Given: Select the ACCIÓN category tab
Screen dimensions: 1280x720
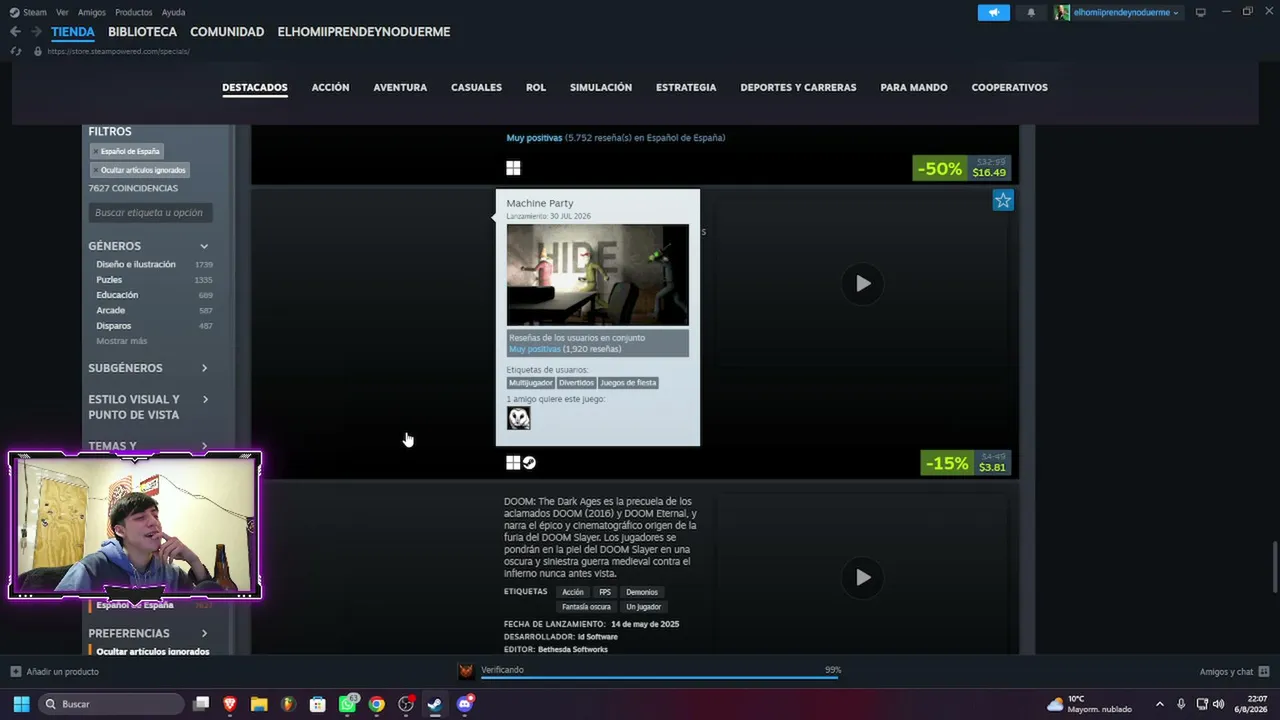Looking at the screenshot, I should click(x=330, y=87).
